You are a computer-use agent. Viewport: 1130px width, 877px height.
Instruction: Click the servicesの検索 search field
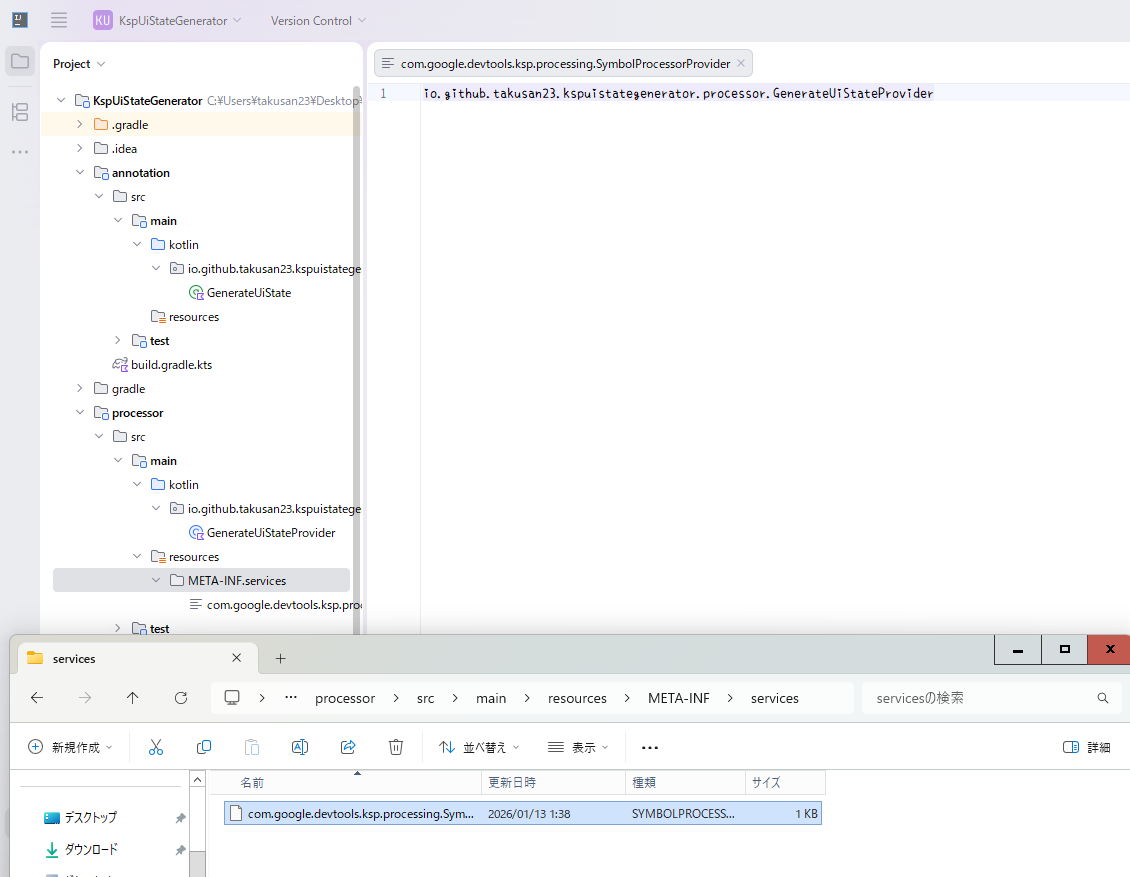[x=980, y=698]
